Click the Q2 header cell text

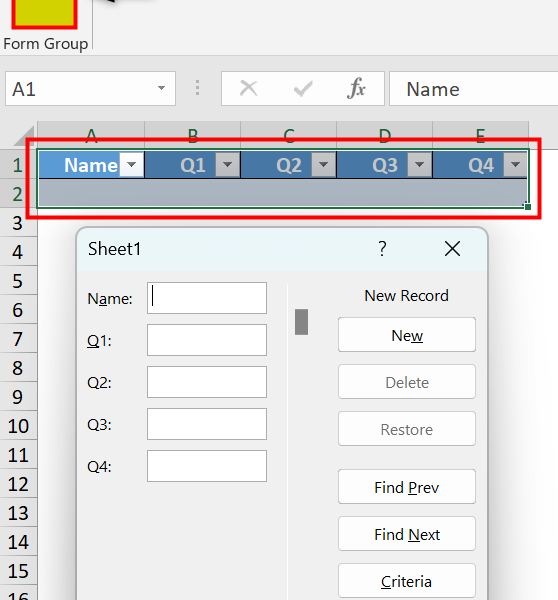point(289,166)
